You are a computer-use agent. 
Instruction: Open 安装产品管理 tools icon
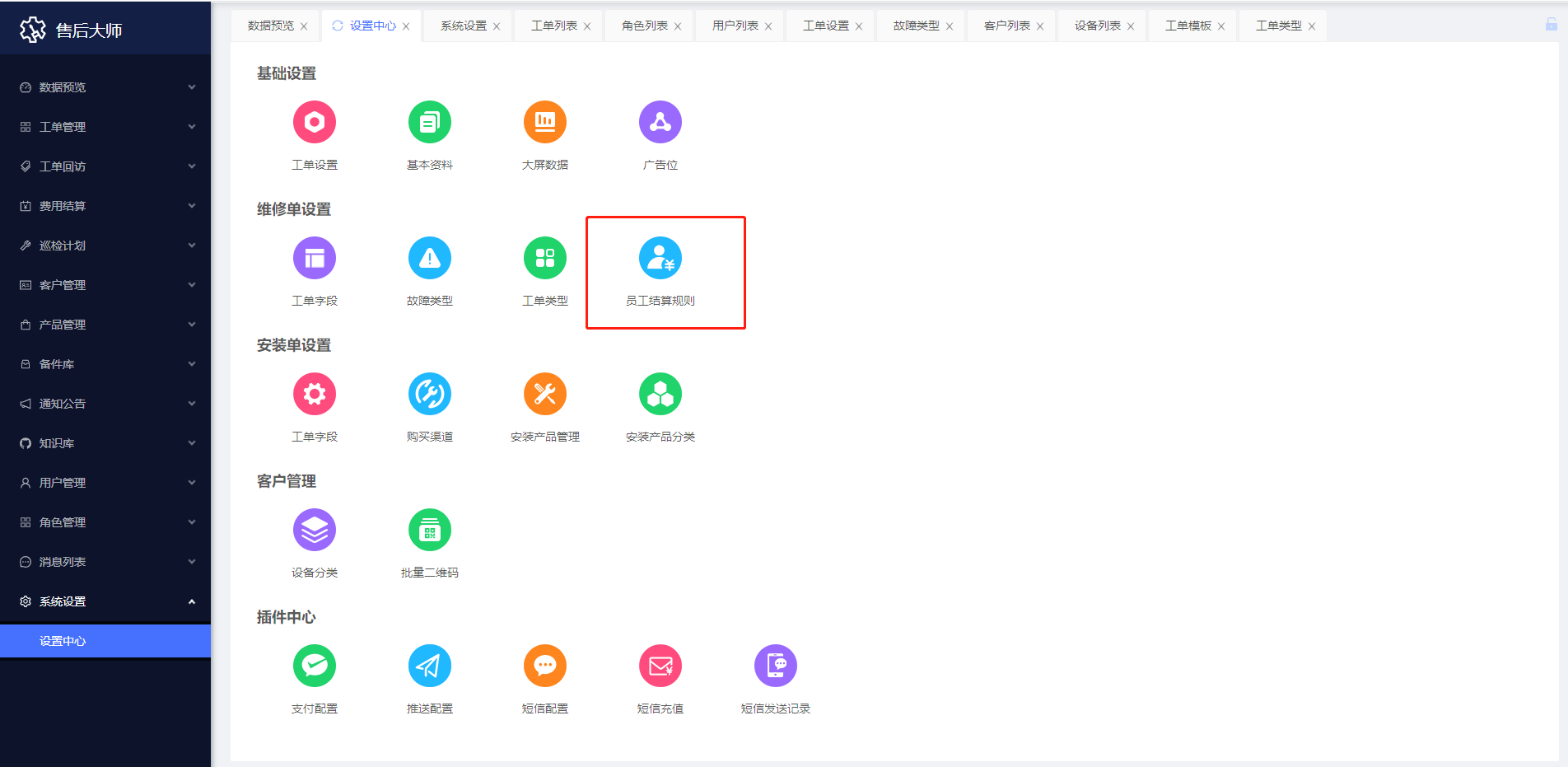[544, 395]
